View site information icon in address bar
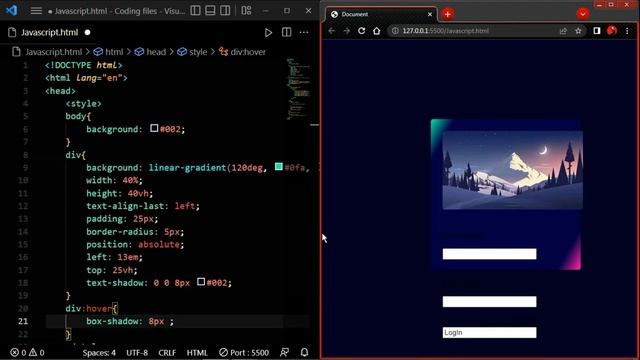Viewport: 640px width, 360px height. [395, 31]
